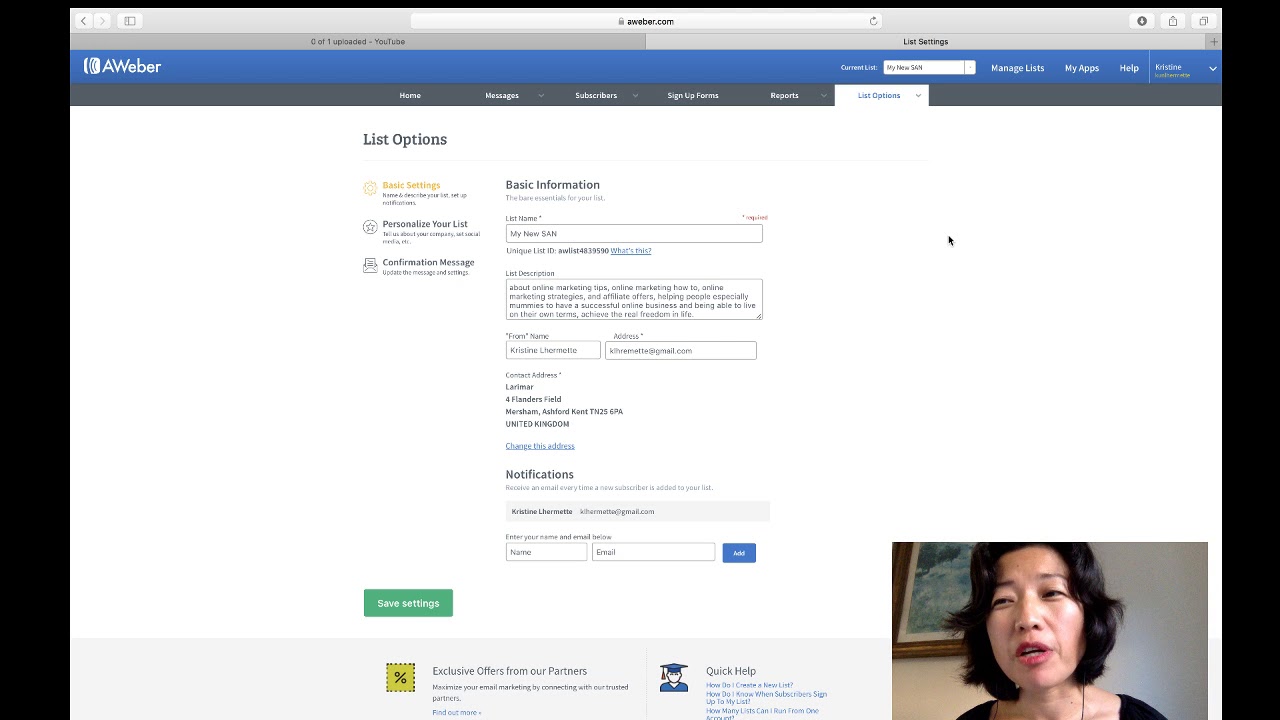The width and height of the screenshot is (1280, 720).
Task: Click the blue Add notification button
Action: tap(739, 553)
